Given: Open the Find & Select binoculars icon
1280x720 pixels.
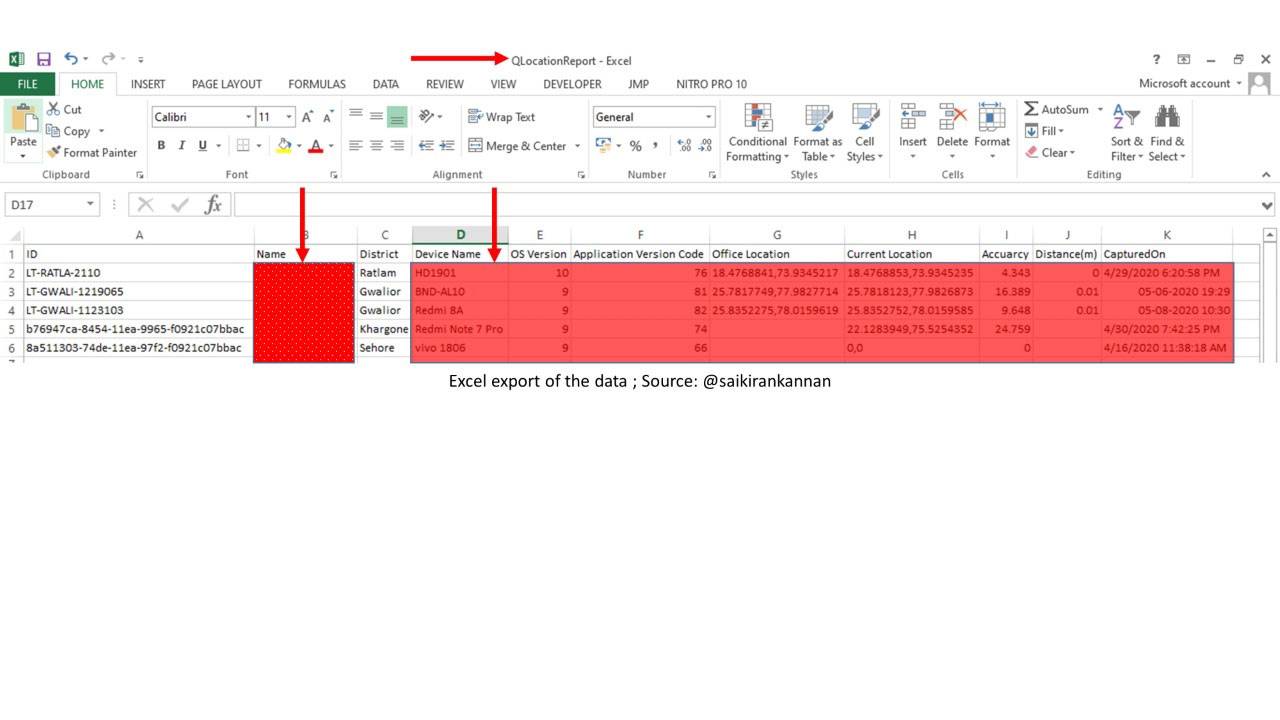Looking at the screenshot, I should (x=1166, y=118).
